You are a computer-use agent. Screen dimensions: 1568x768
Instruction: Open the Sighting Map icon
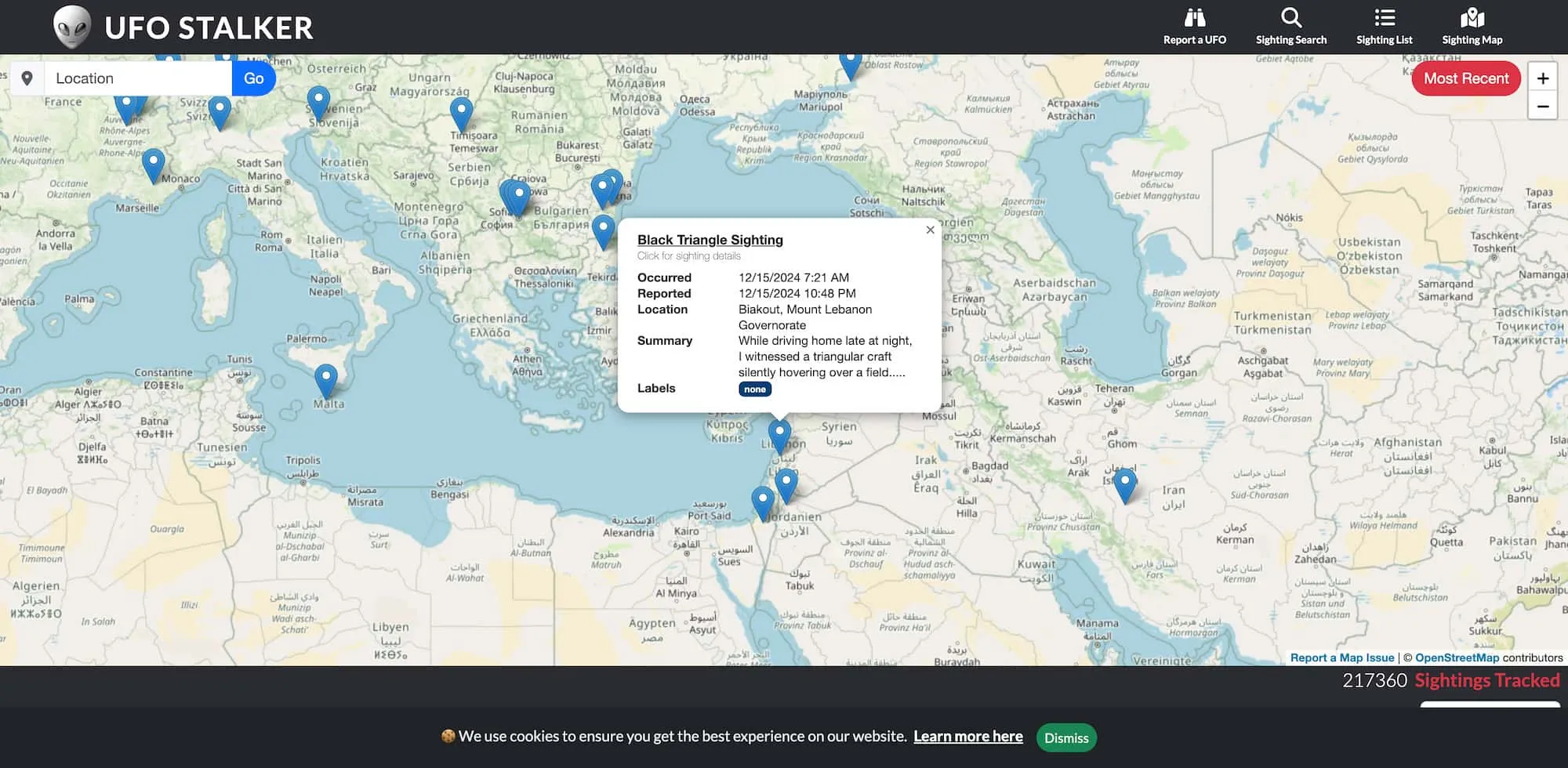coord(1472,19)
